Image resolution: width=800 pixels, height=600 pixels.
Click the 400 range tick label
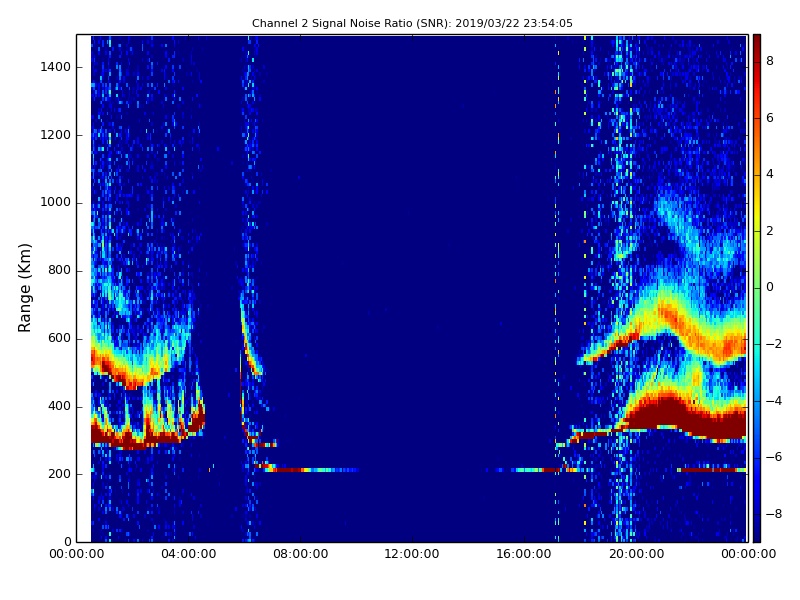pos(59,406)
